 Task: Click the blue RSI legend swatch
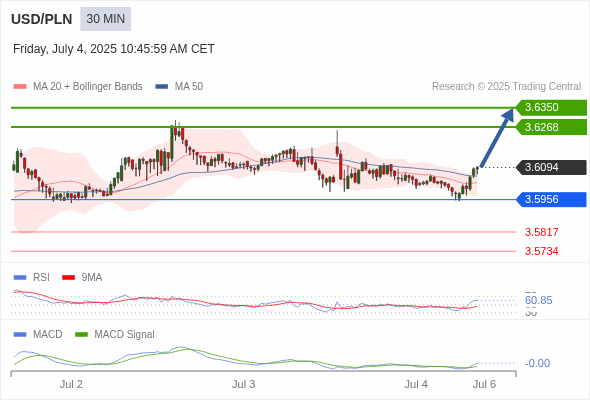(x=20, y=278)
